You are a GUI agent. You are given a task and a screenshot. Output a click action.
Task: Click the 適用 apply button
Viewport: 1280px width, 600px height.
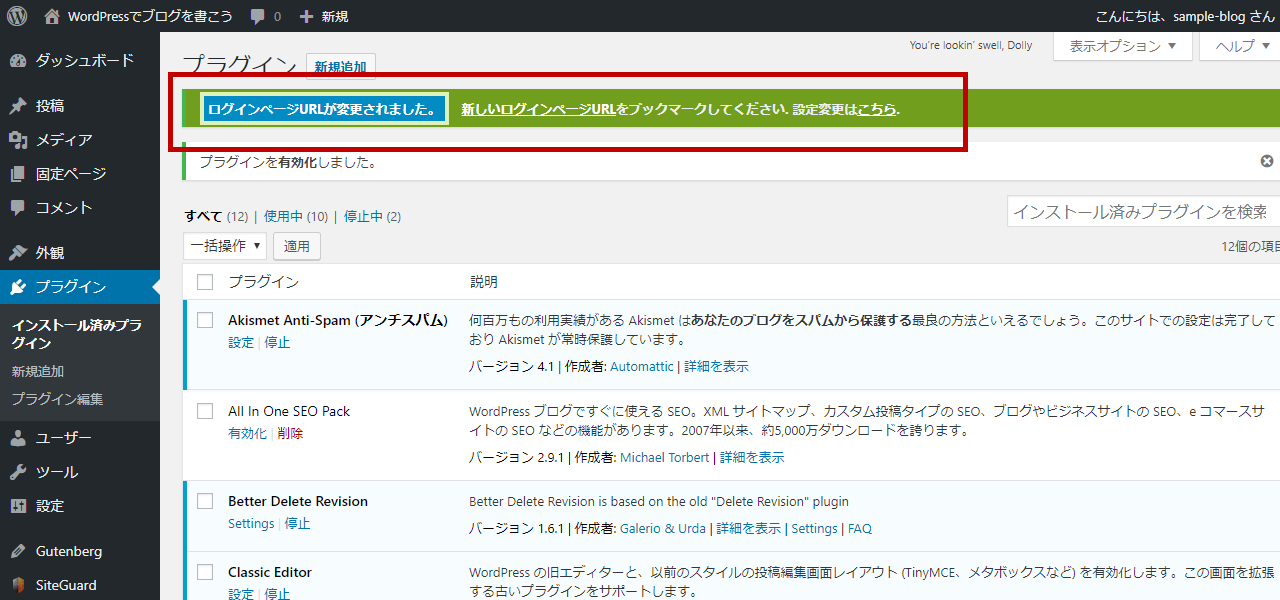point(296,245)
